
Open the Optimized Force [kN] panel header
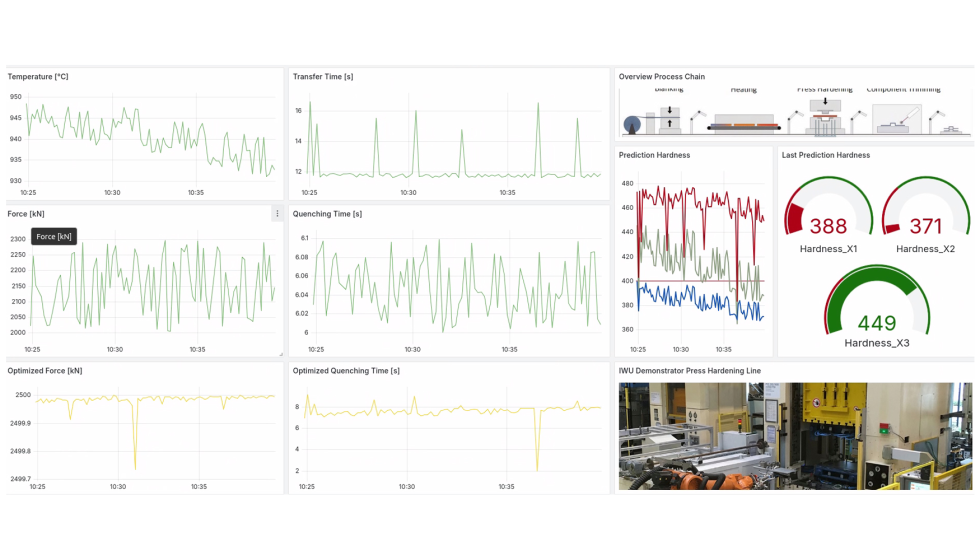(45, 371)
